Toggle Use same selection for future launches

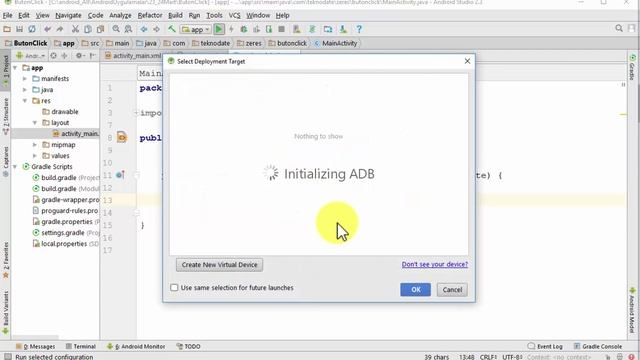(x=174, y=287)
